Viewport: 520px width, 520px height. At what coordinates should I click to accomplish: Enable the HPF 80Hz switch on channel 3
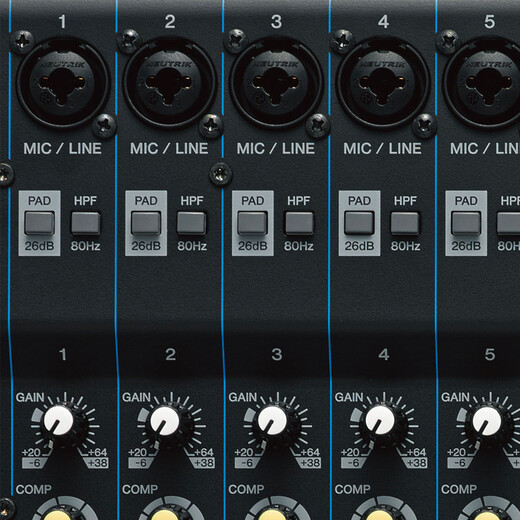[299, 223]
